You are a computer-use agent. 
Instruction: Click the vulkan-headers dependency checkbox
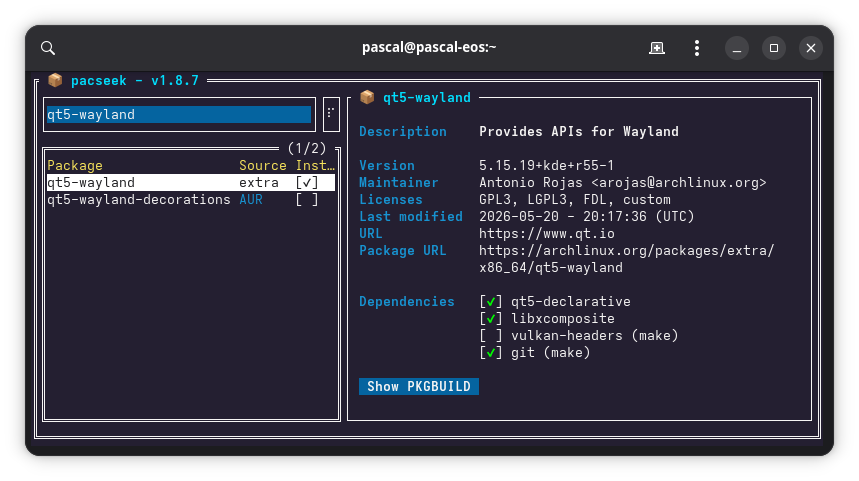point(491,335)
